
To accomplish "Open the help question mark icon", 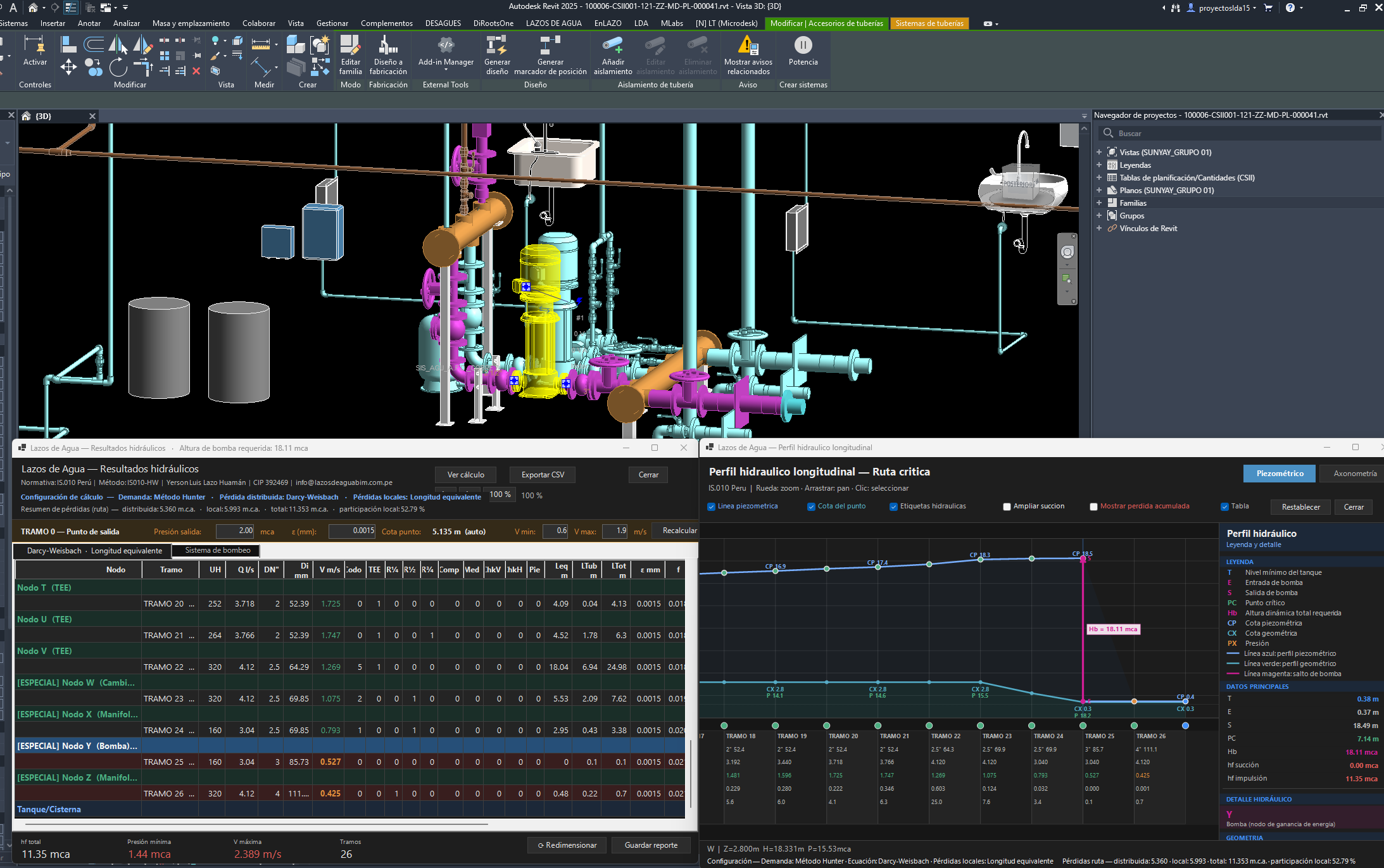I will click(x=1290, y=8).
